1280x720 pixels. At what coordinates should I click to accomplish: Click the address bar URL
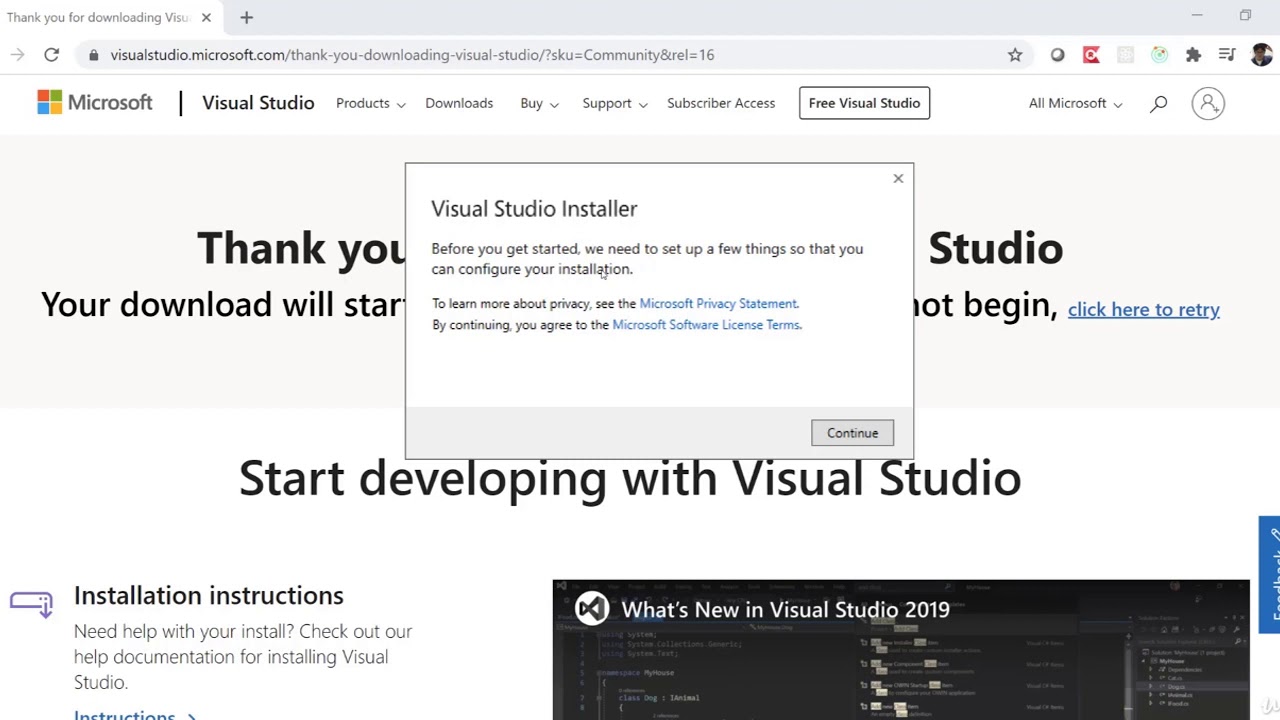pyautogui.click(x=412, y=55)
